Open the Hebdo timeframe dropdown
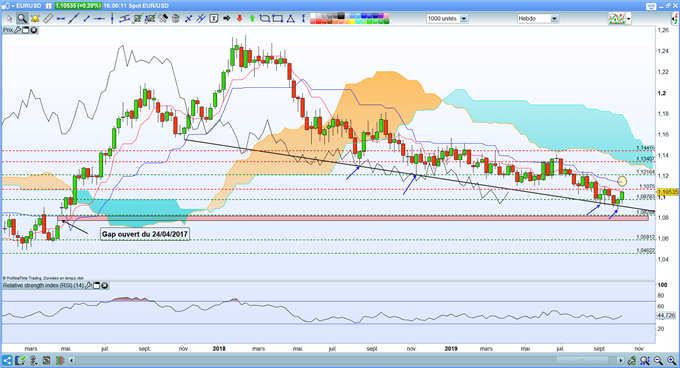 click(x=554, y=19)
